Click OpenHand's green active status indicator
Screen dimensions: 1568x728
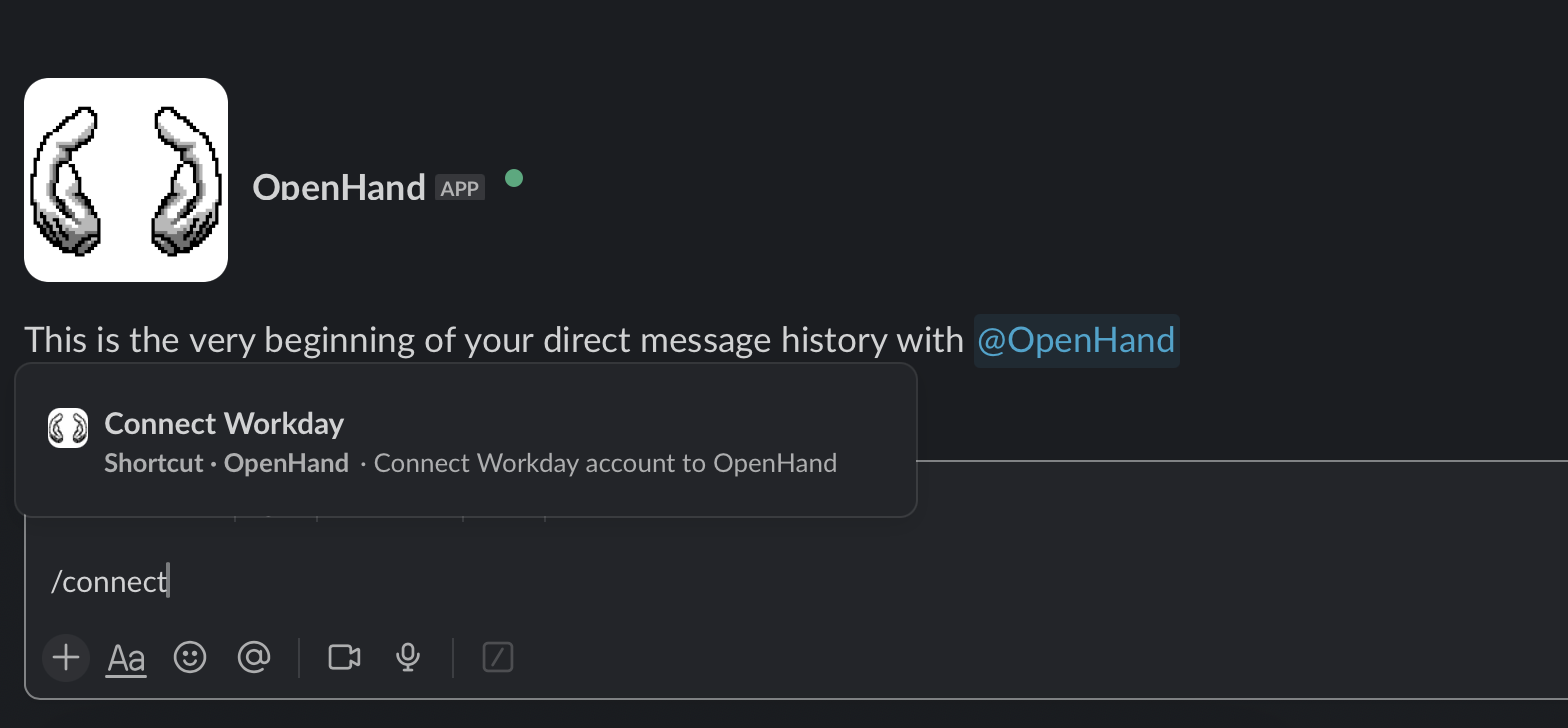pos(514,177)
